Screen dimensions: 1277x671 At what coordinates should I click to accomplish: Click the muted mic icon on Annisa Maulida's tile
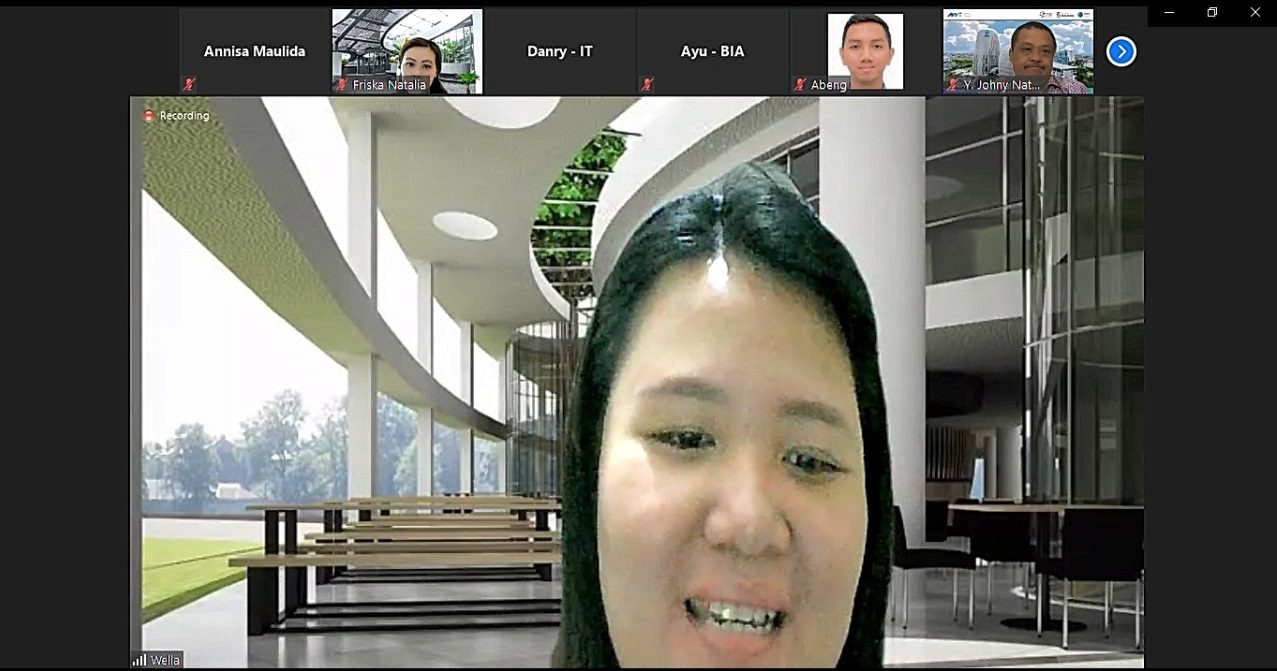coord(190,85)
